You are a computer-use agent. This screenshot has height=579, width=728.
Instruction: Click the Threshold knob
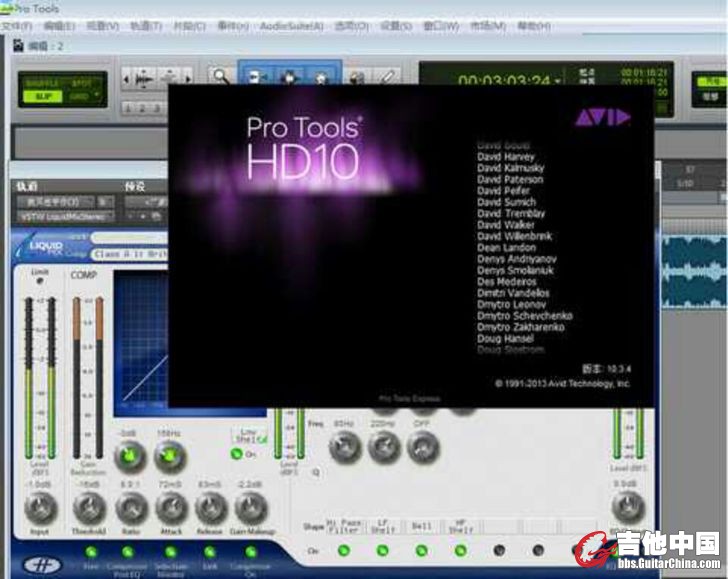(89, 508)
